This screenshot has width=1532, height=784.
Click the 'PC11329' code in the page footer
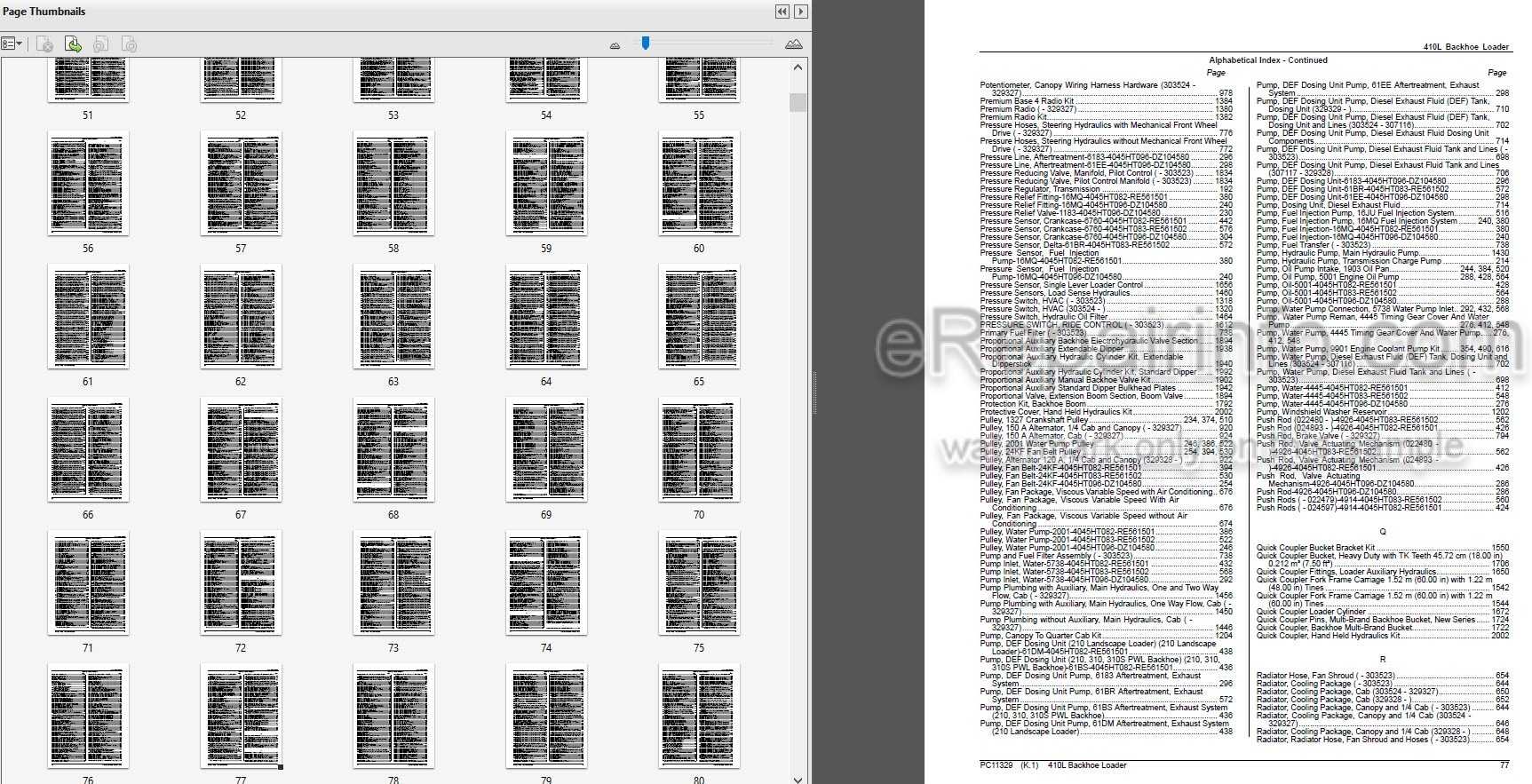pyautogui.click(x=996, y=765)
